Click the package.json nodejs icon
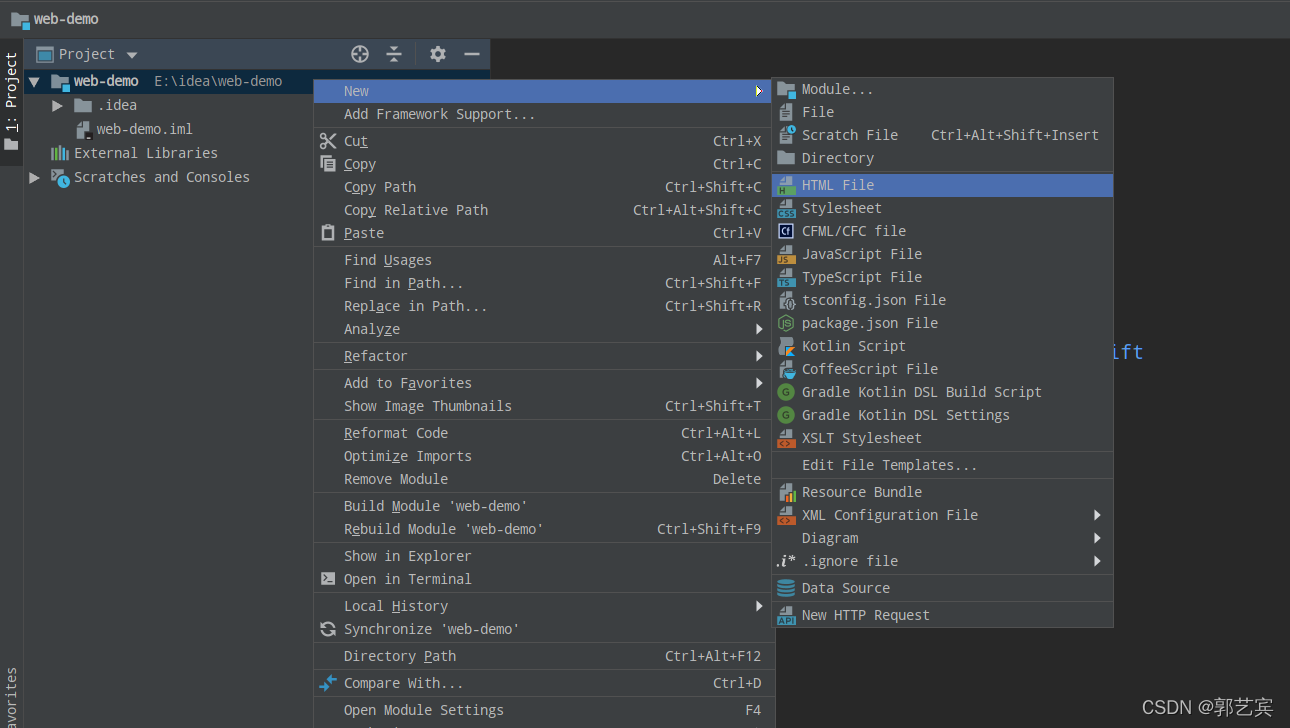 tap(786, 323)
